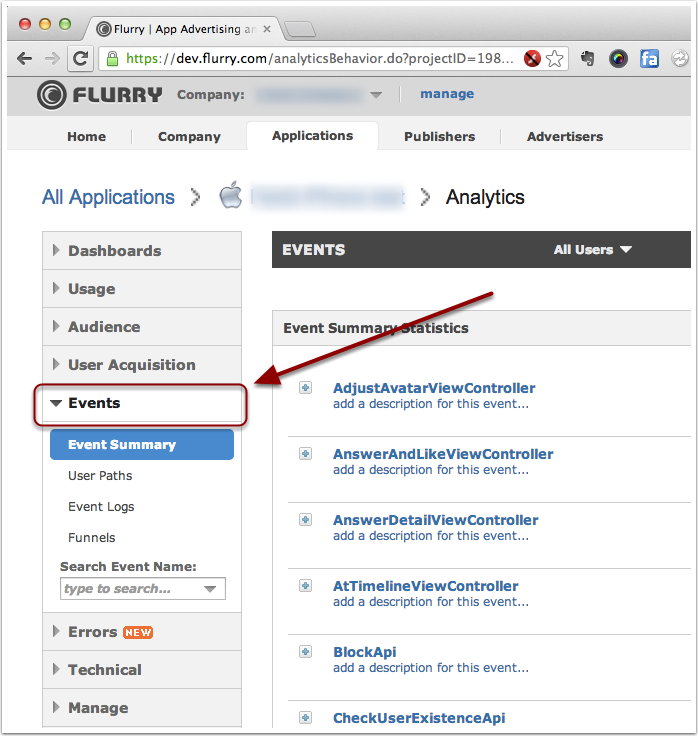Select Funnels in the Events submenu

coord(91,538)
